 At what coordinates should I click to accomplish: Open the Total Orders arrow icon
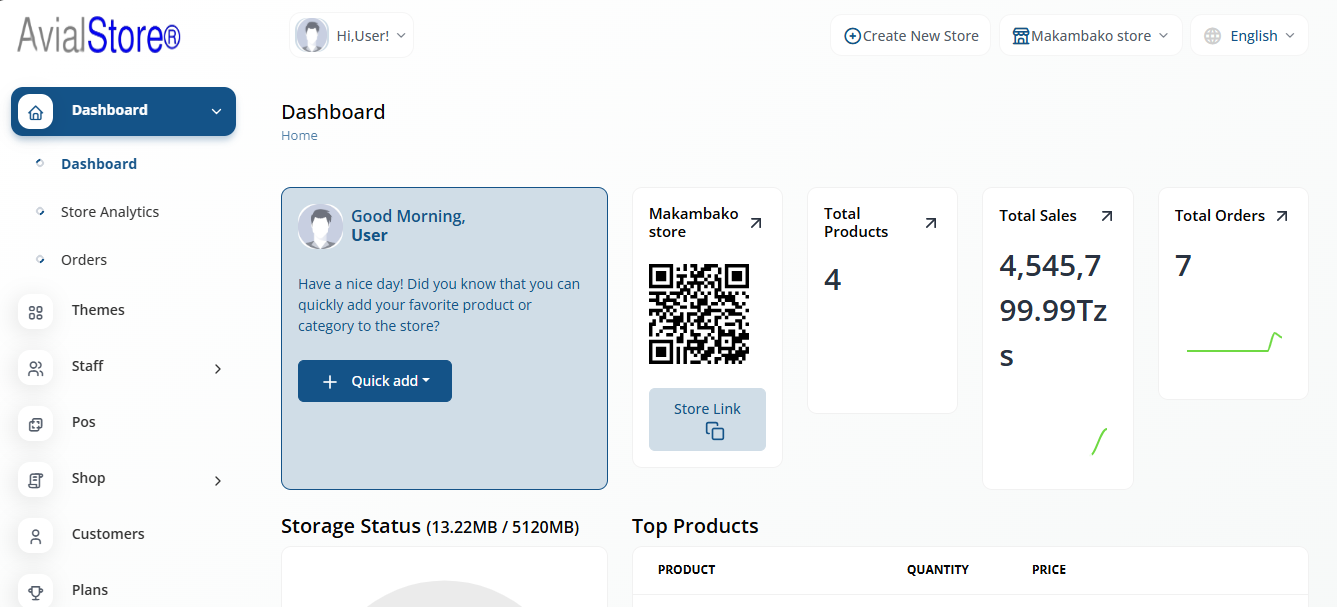[x=1282, y=216]
